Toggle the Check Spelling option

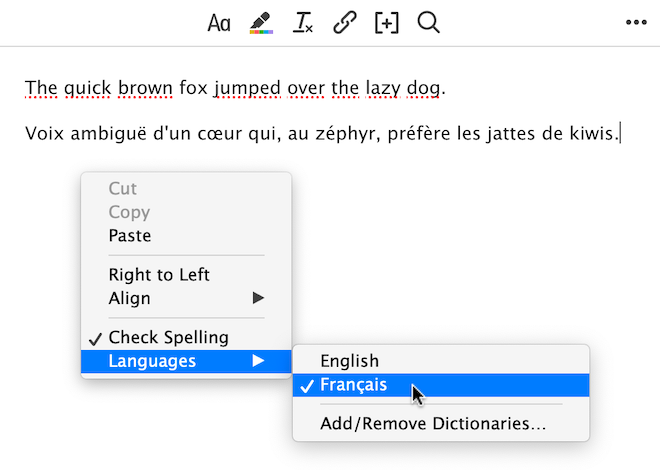pos(168,337)
